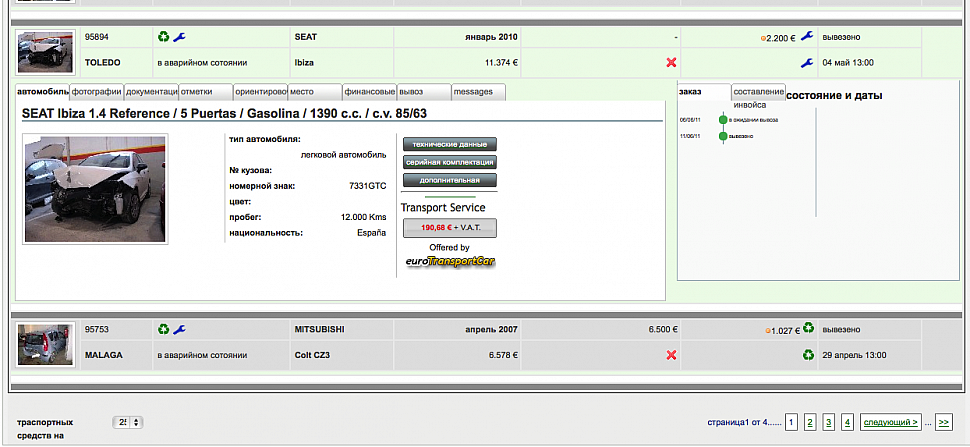Open the 'автомобиль' tab

coord(43,92)
